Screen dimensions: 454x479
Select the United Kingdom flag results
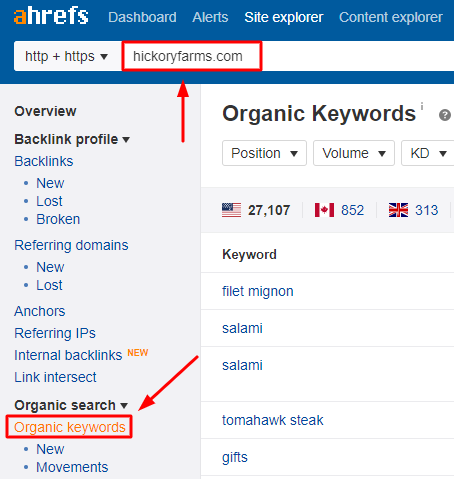pyautogui.click(x=413, y=210)
